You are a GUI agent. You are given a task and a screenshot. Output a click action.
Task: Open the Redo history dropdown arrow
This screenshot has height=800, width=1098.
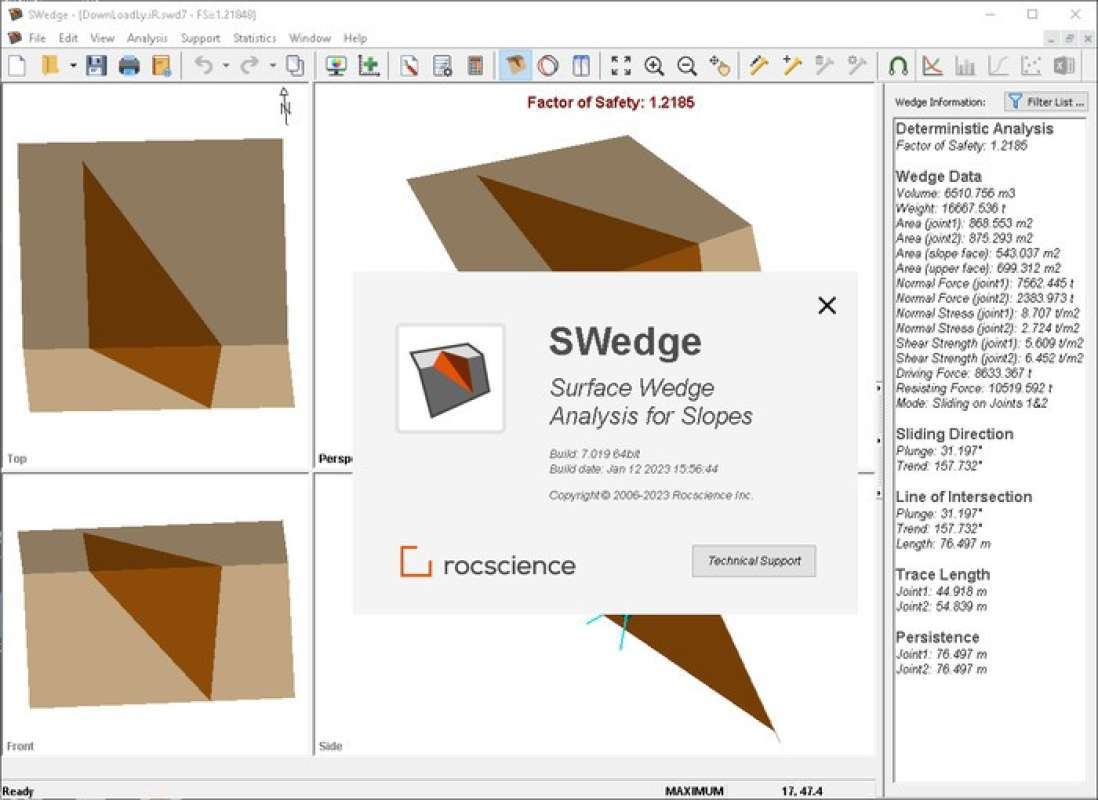pyautogui.click(x=272, y=66)
